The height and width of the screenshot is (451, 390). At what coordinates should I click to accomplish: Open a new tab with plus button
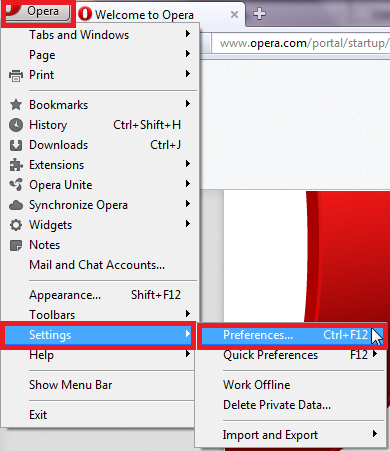click(259, 14)
